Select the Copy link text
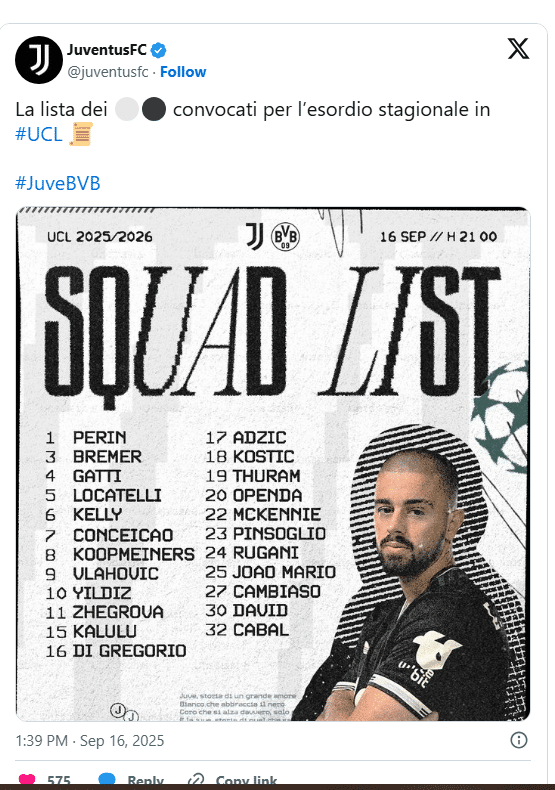 click(246, 781)
